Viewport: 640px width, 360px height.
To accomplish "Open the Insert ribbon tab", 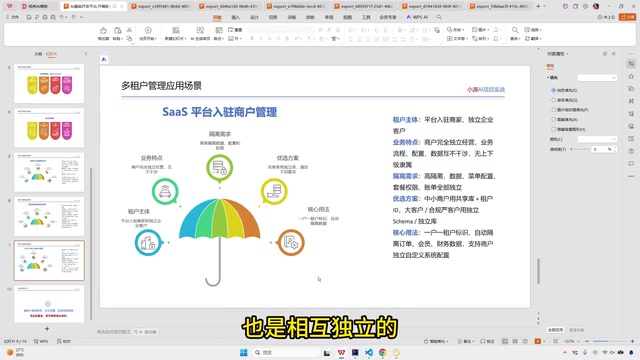I will [236, 17].
